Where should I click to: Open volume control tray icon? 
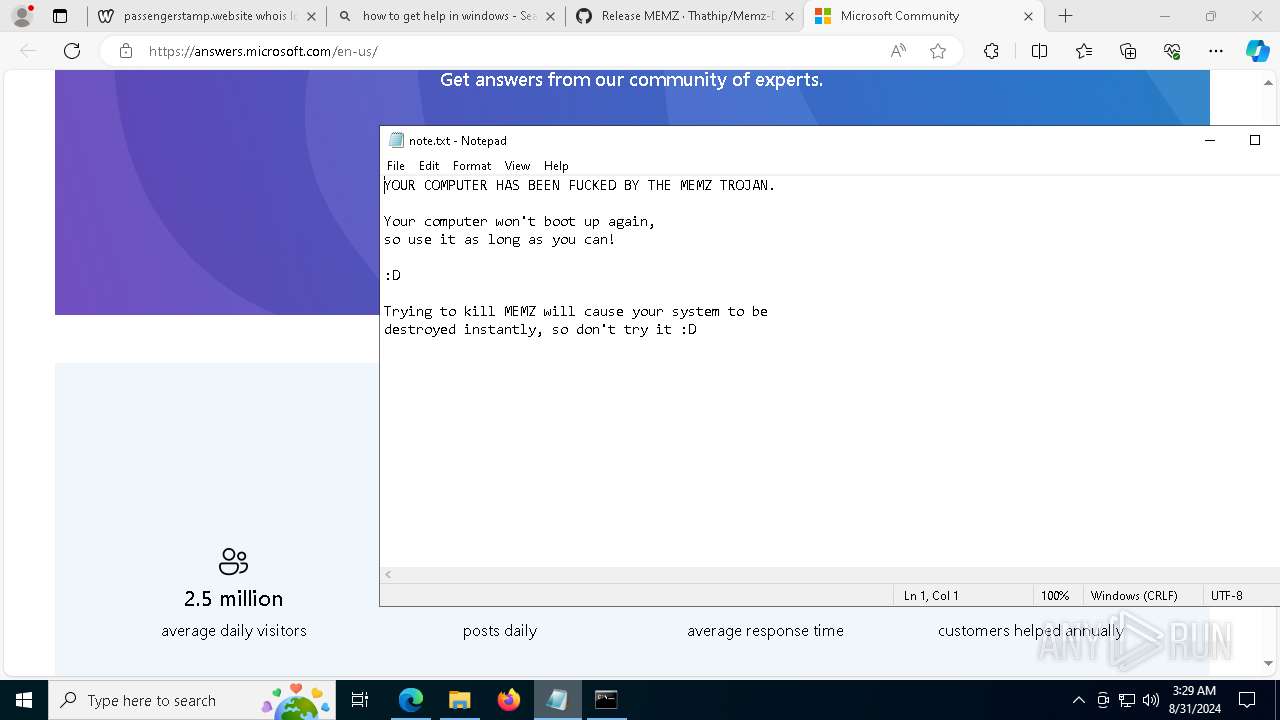click(x=1150, y=700)
